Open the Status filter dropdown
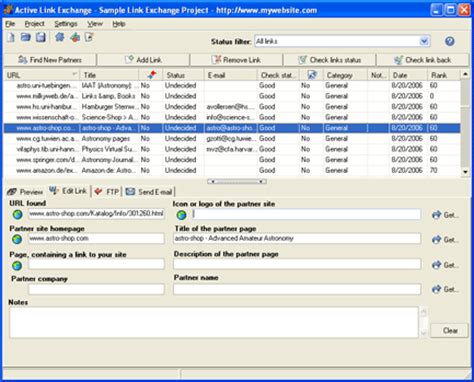Viewport: 474px width, 382px height. pyautogui.click(x=424, y=41)
